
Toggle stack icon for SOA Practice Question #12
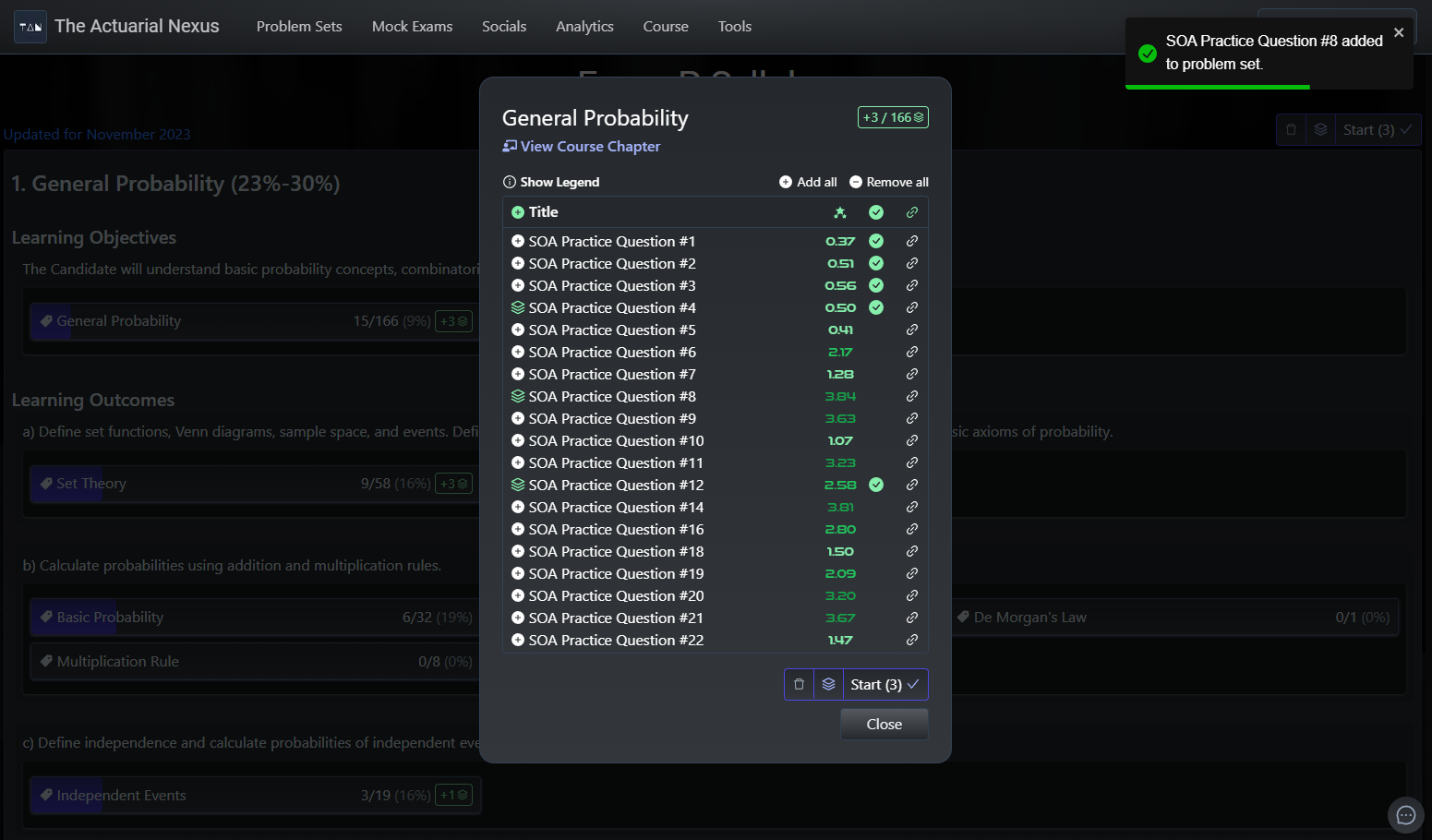518,485
